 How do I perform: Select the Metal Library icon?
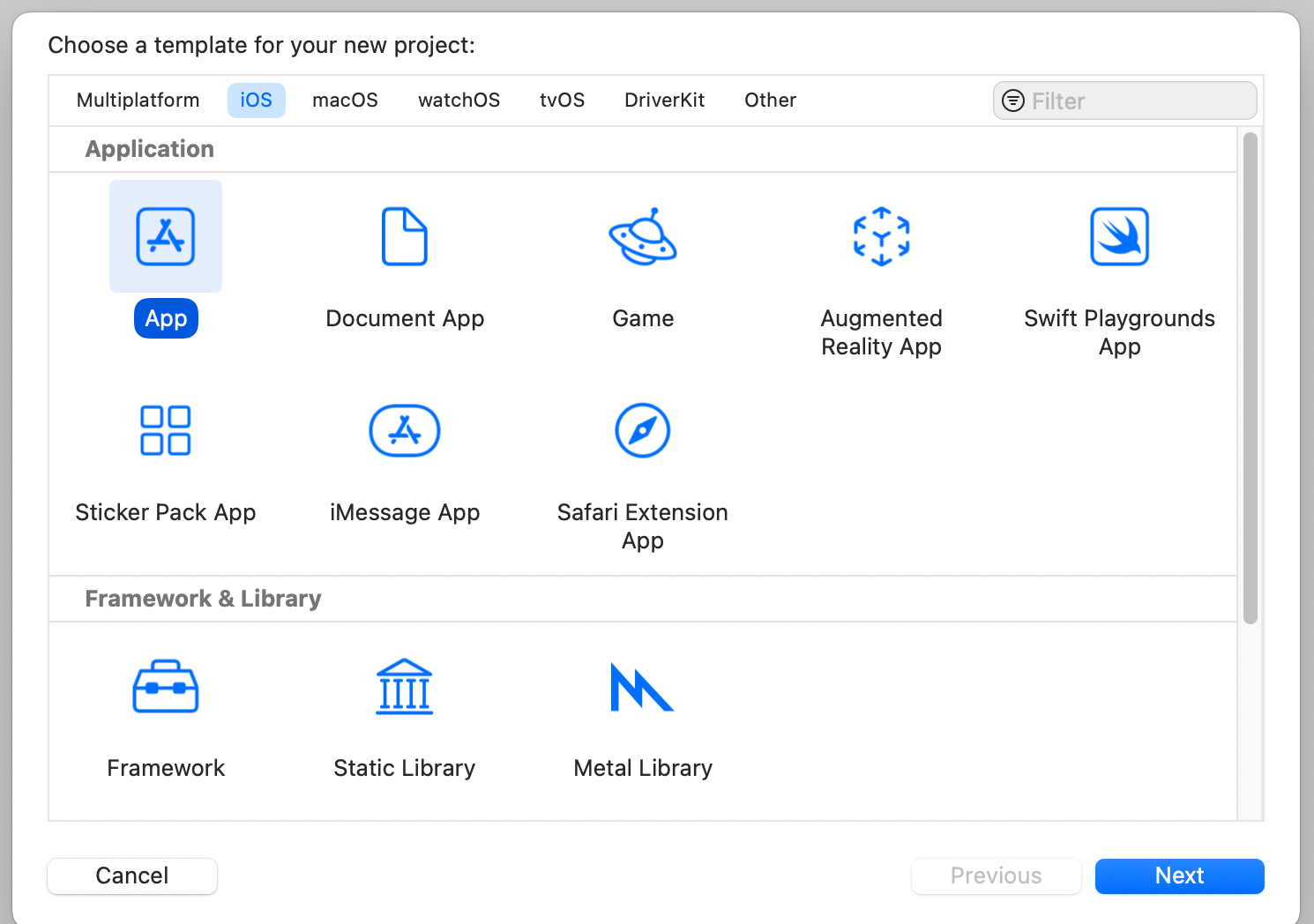pyautogui.click(x=642, y=687)
